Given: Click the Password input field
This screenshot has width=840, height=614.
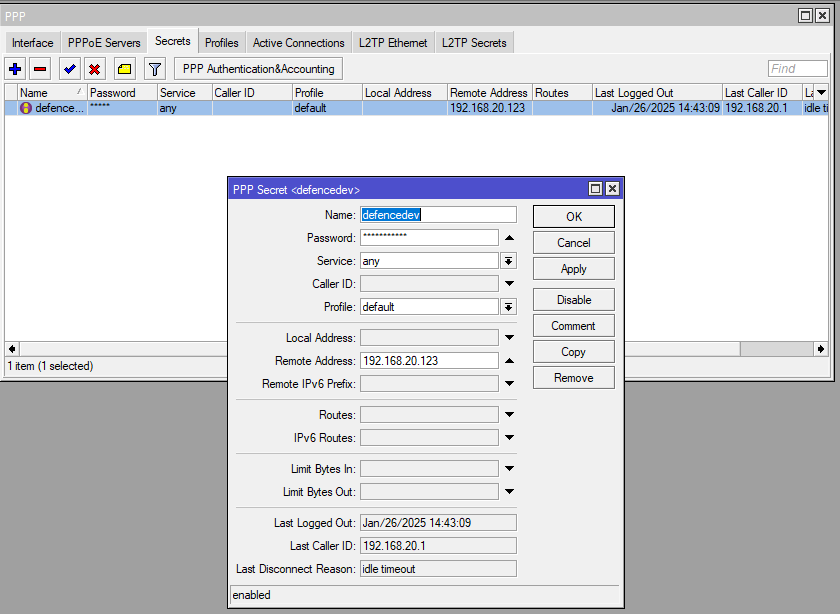Looking at the screenshot, I should (429, 238).
